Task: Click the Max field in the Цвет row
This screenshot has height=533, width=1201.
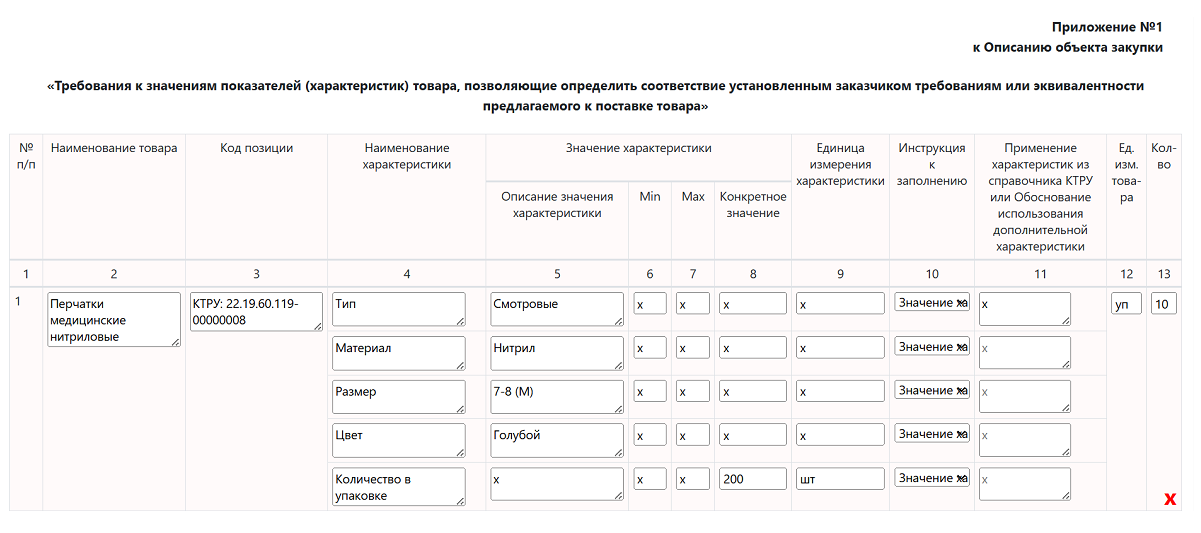Action: point(692,434)
